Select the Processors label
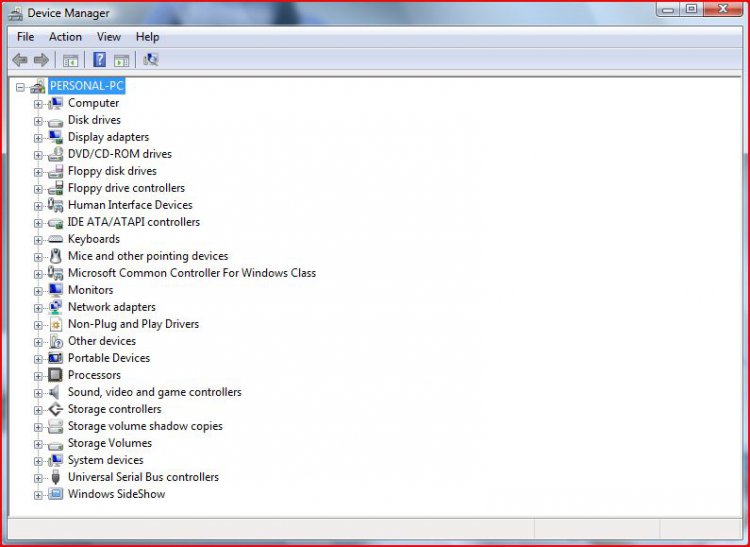Image resolution: width=750 pixels, height=547 pixels. pos(94,375)
